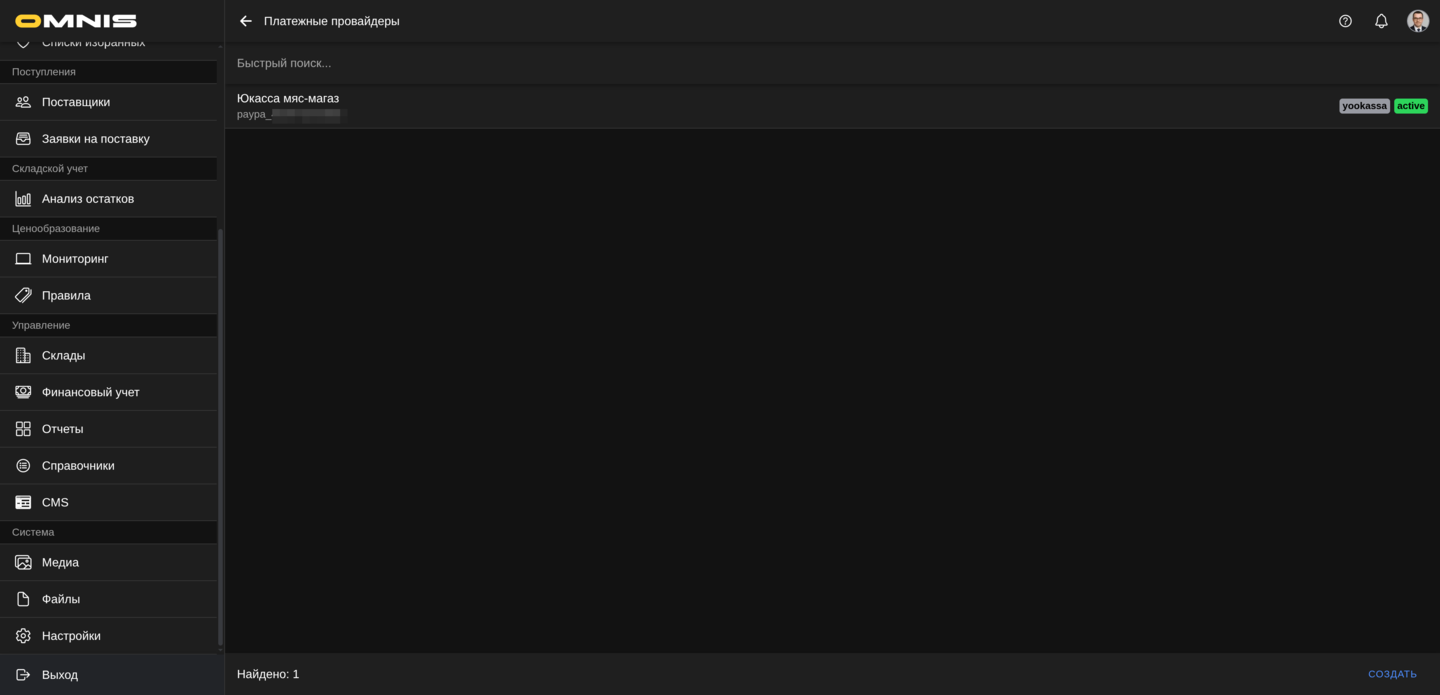Open Справочники menu entry

78,466
